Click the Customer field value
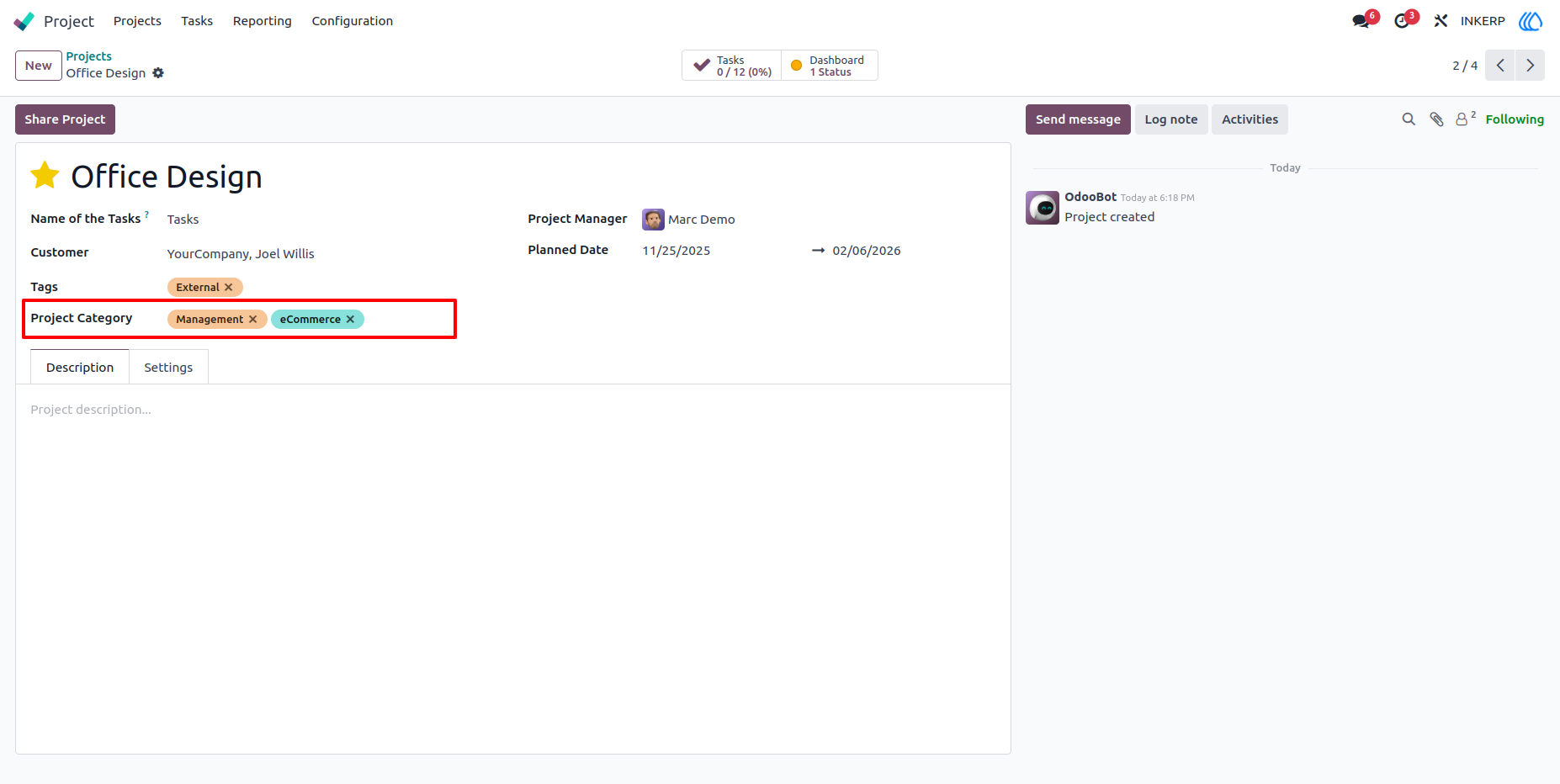 pyautogui.click(x=241, y=254)
